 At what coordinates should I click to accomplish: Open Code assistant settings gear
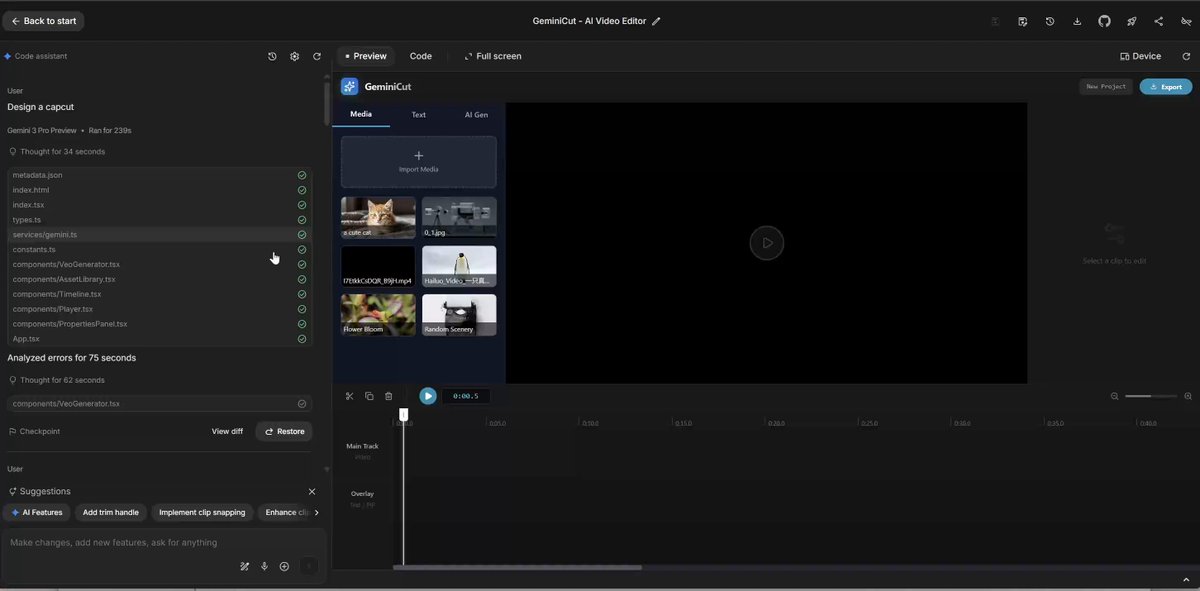294,57
